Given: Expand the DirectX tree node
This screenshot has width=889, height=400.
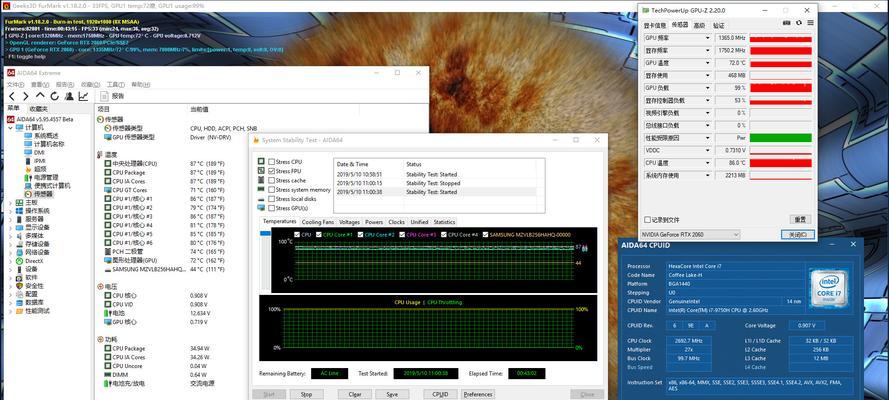Looking at the screenshot, I should (11, 261).
